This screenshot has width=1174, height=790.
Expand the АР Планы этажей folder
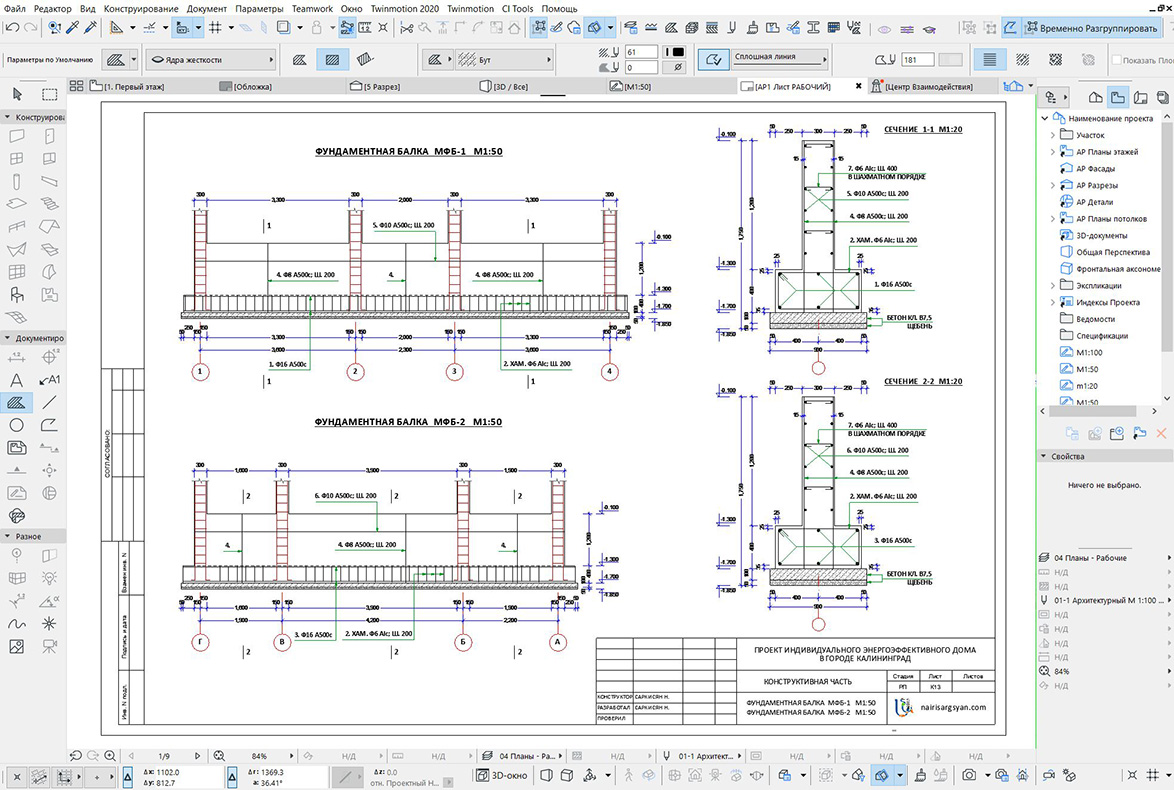[1053, 152]
